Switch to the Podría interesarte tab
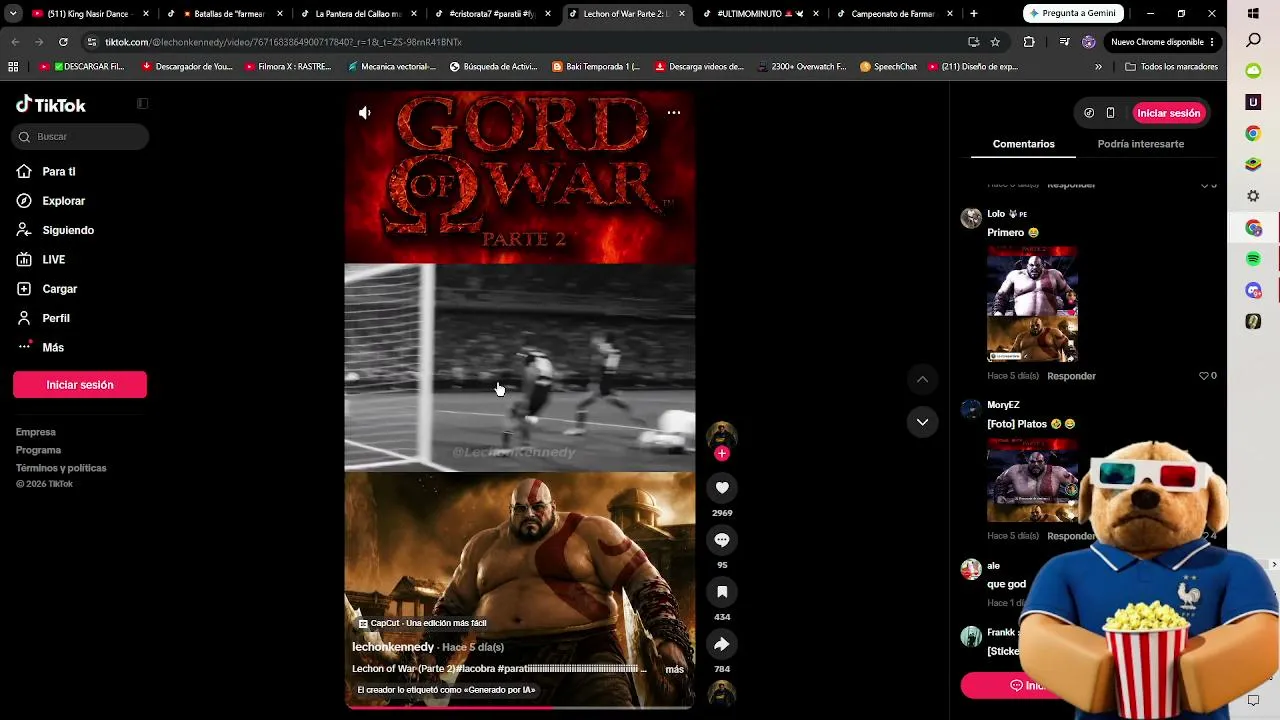 pyautogui.click(x=1141, y=144)
